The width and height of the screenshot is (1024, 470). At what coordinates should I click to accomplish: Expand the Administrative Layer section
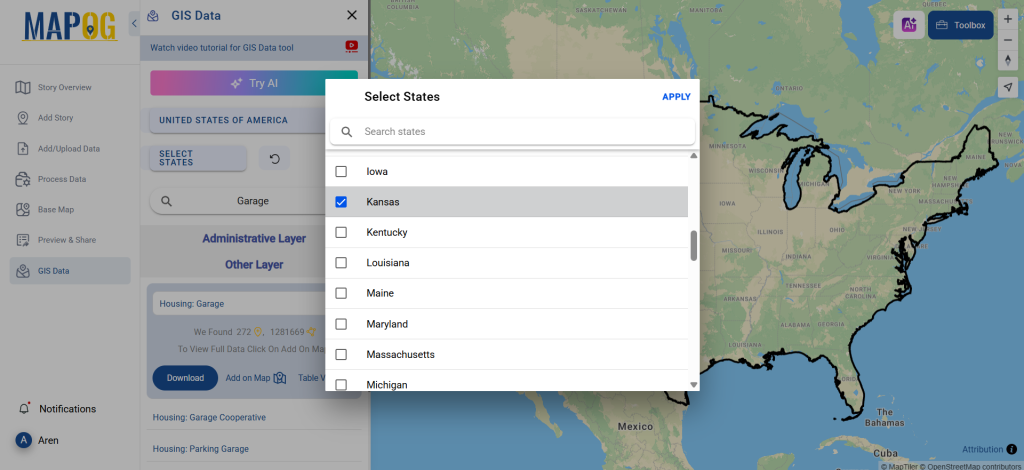(x=254, y=239)
